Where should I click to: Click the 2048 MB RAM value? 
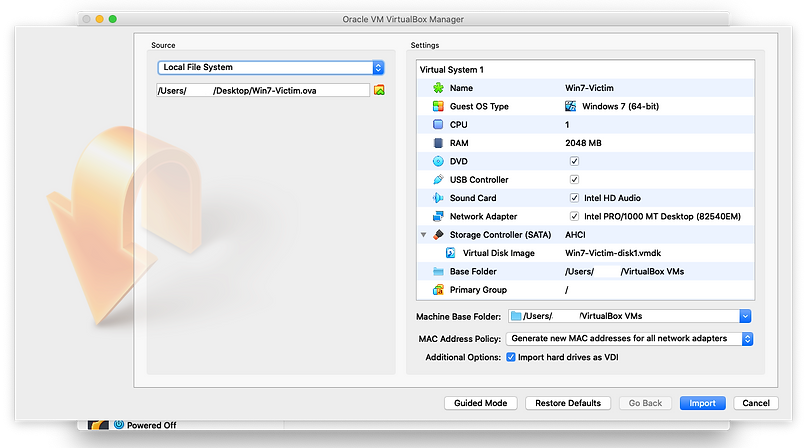[x=583, y=143]
